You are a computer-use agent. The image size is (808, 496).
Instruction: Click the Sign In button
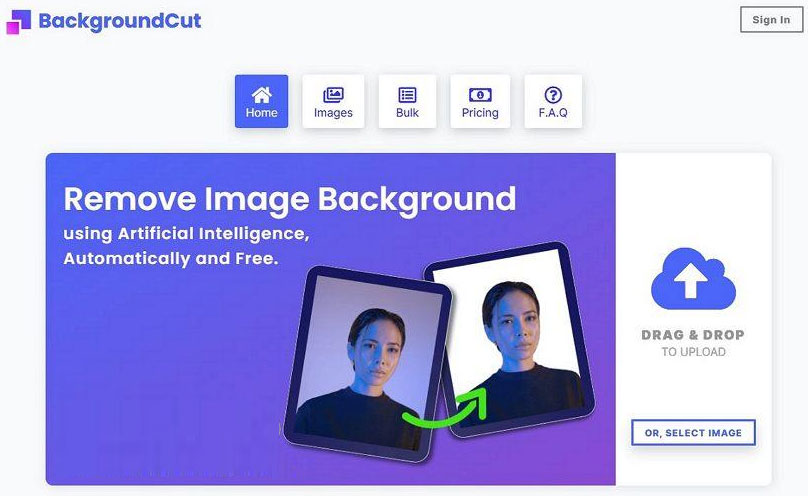771,20
